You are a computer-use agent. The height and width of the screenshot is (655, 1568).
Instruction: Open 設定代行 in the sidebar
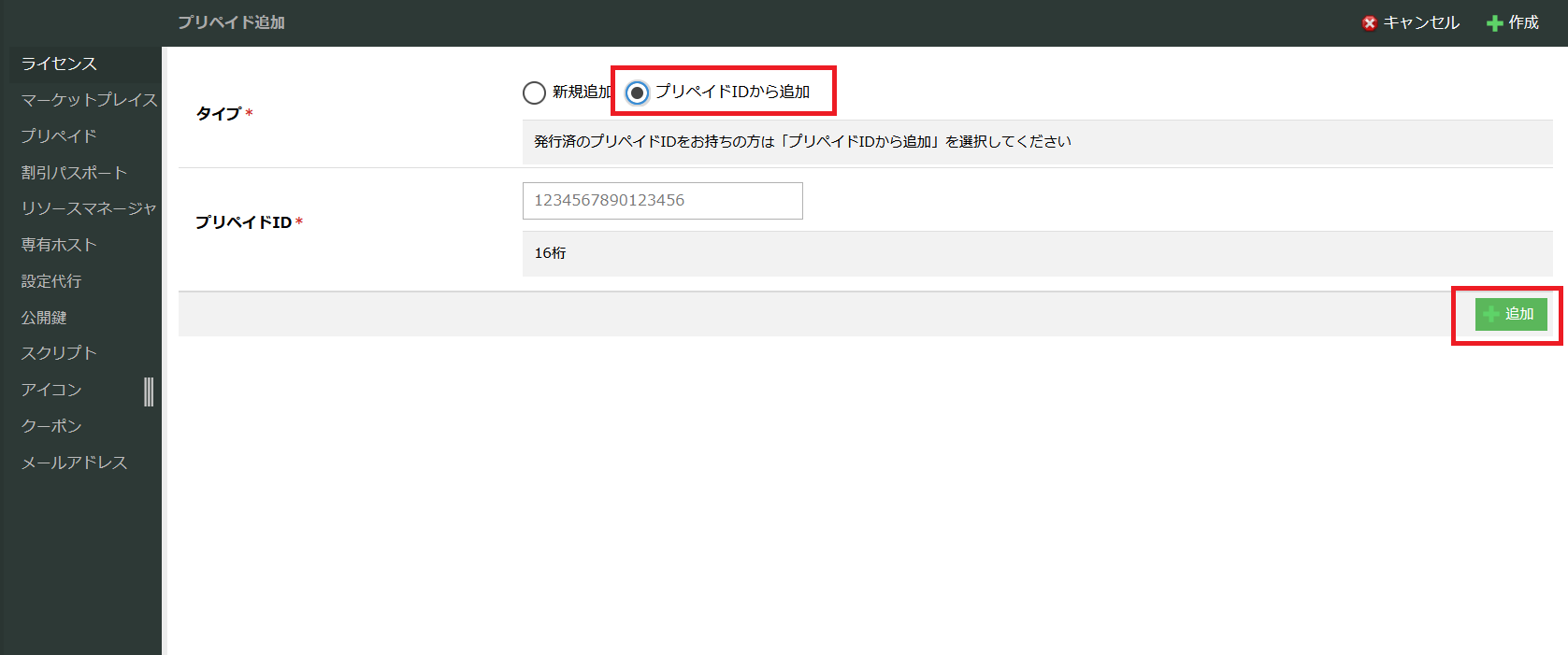tap(51, 281)
